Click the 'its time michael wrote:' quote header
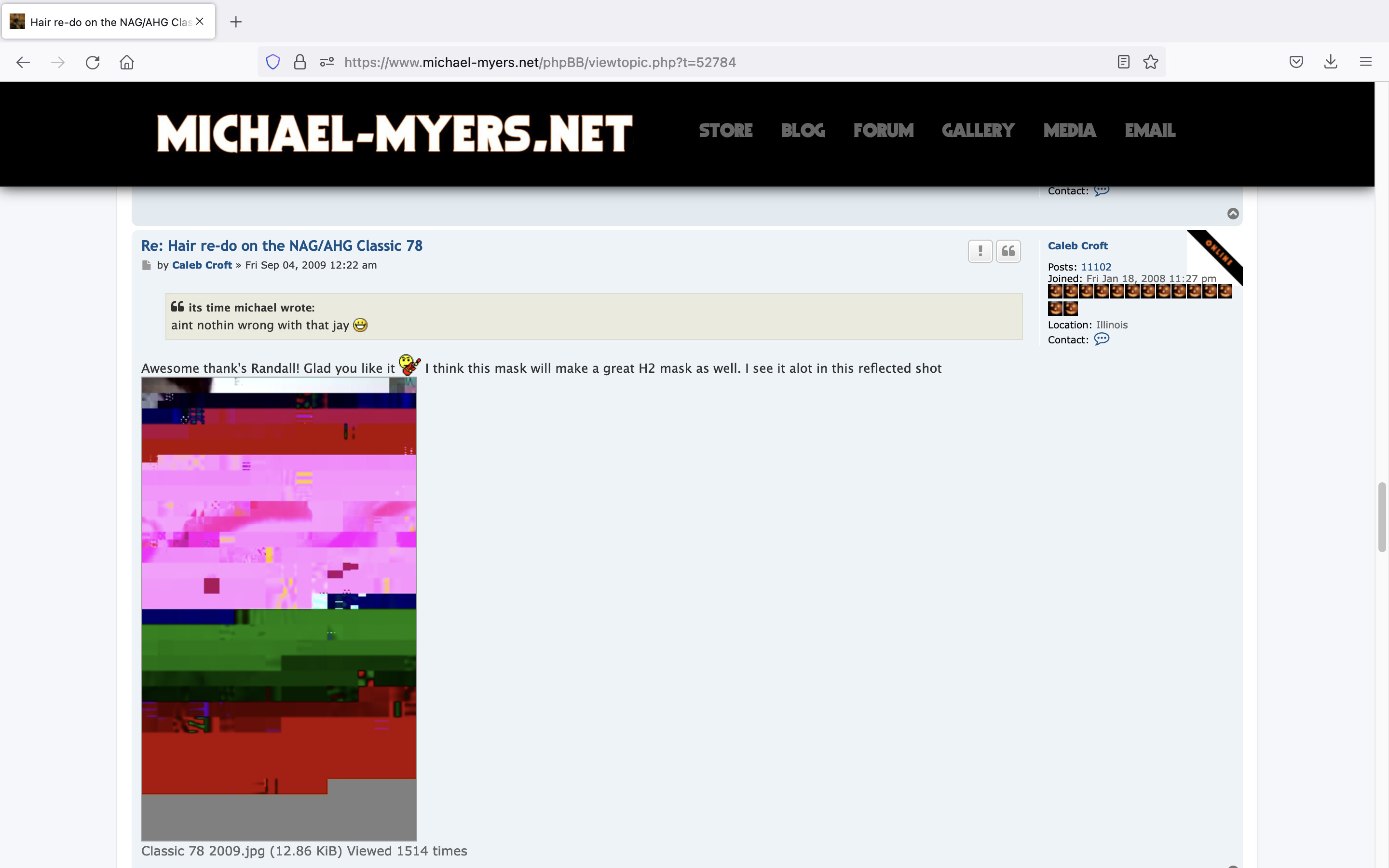The width and height of the screenshot is (1389, 868). (x=251, y=308)
